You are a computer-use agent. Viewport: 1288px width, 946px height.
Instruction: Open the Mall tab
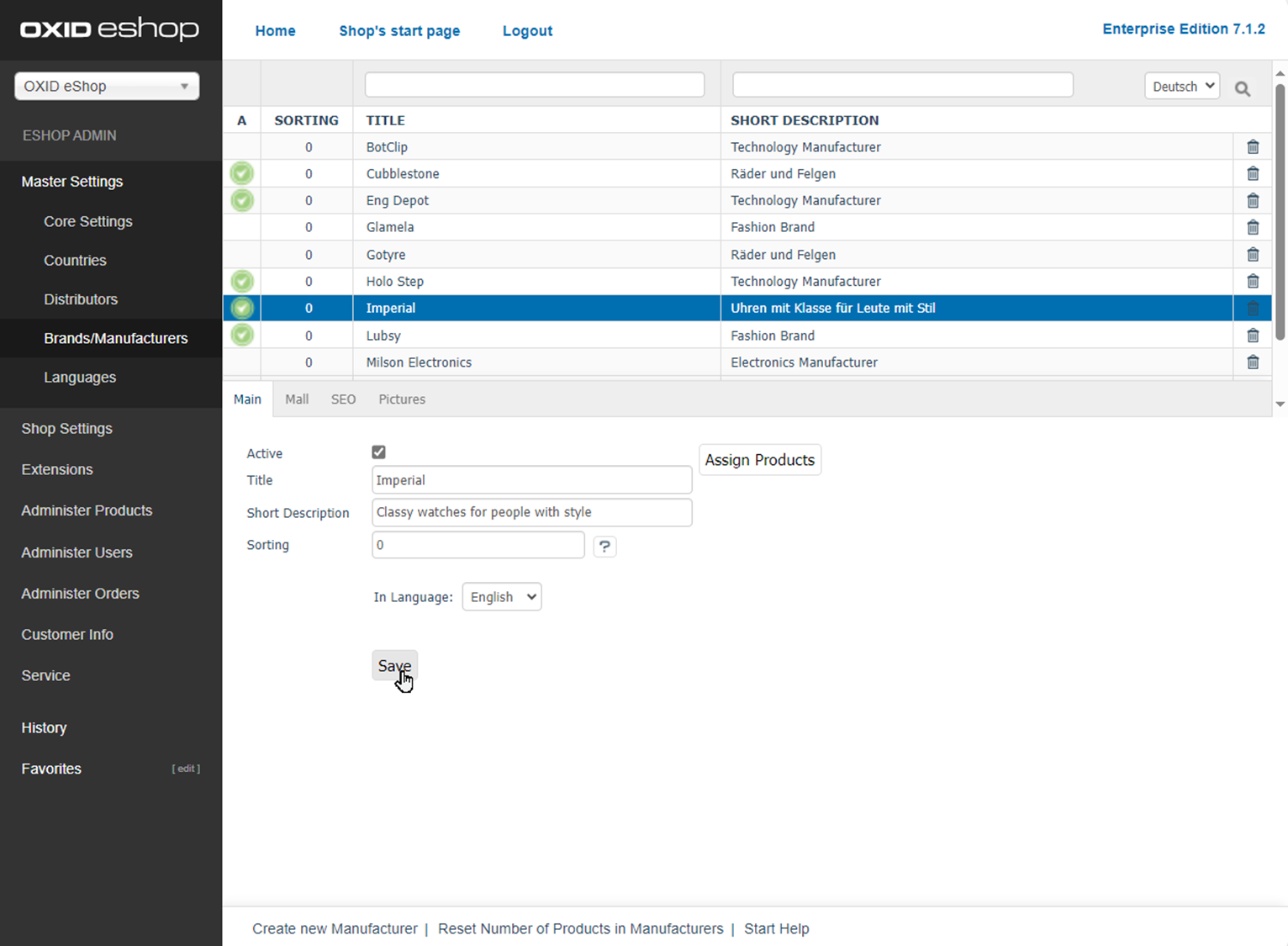point(297,399)
